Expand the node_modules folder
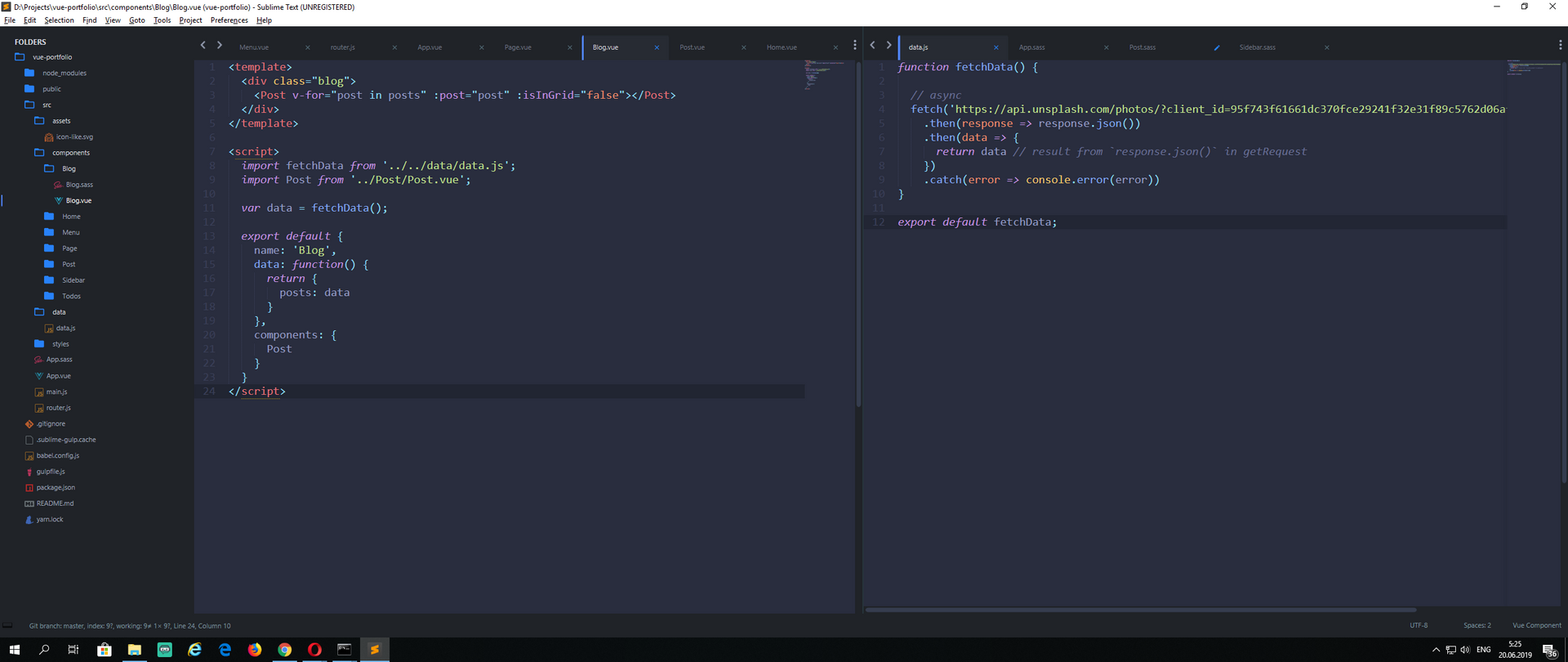1568x662 pixels. click(x=29, y=73)
